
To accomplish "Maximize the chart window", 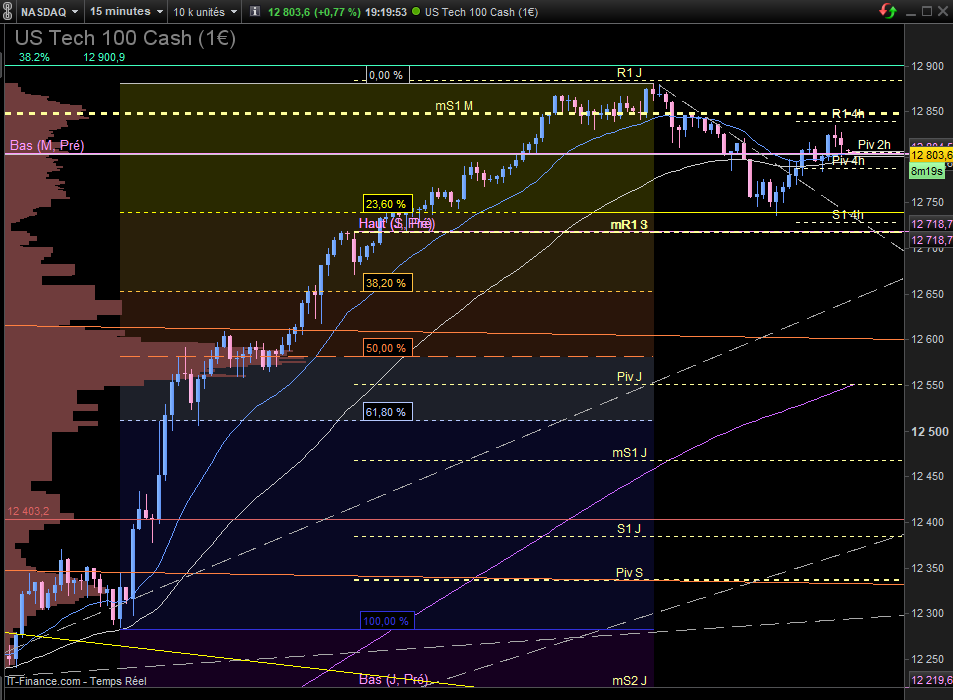I will click(x=927, y=12).
